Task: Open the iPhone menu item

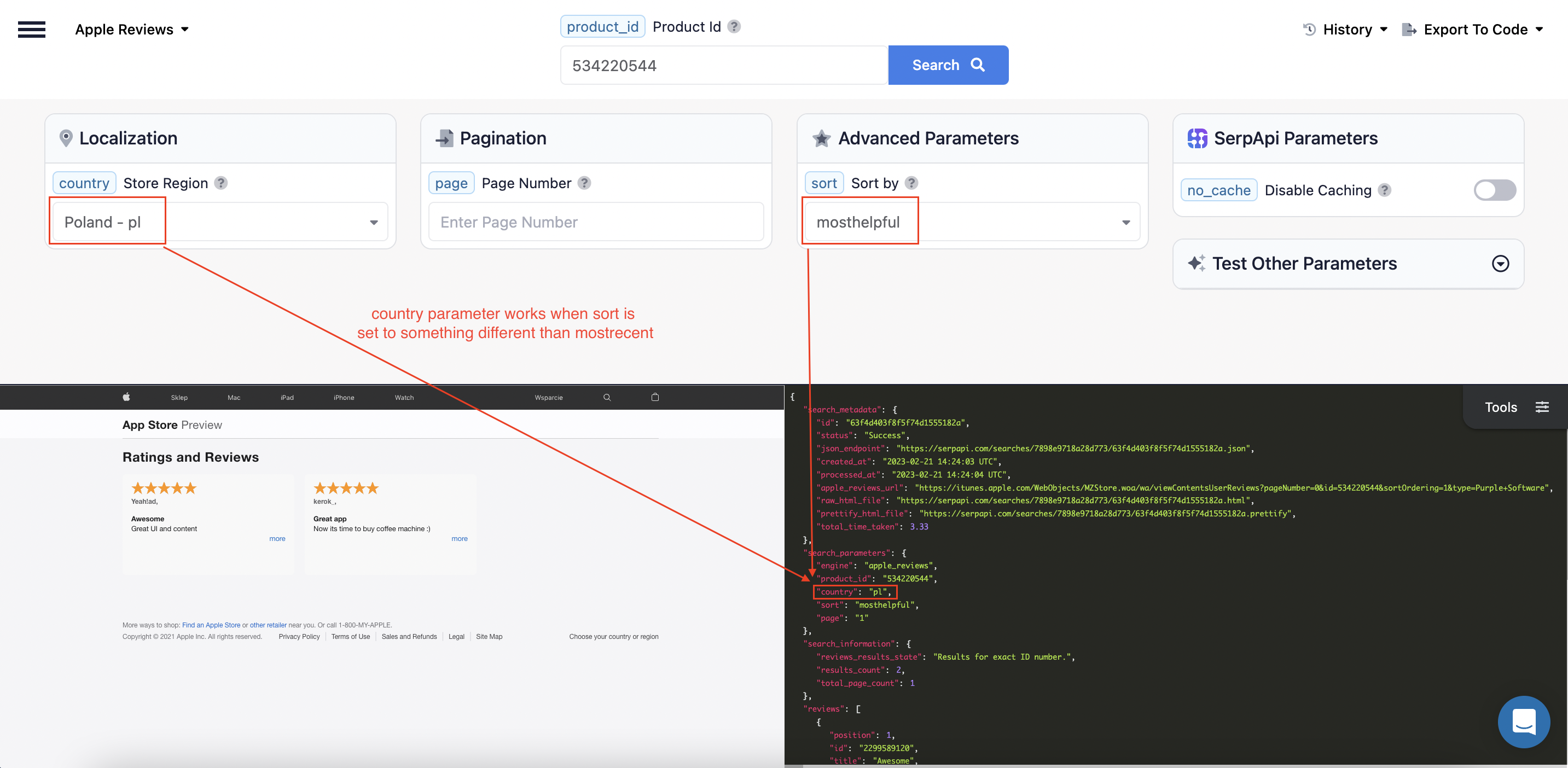Action: point(344,397)
